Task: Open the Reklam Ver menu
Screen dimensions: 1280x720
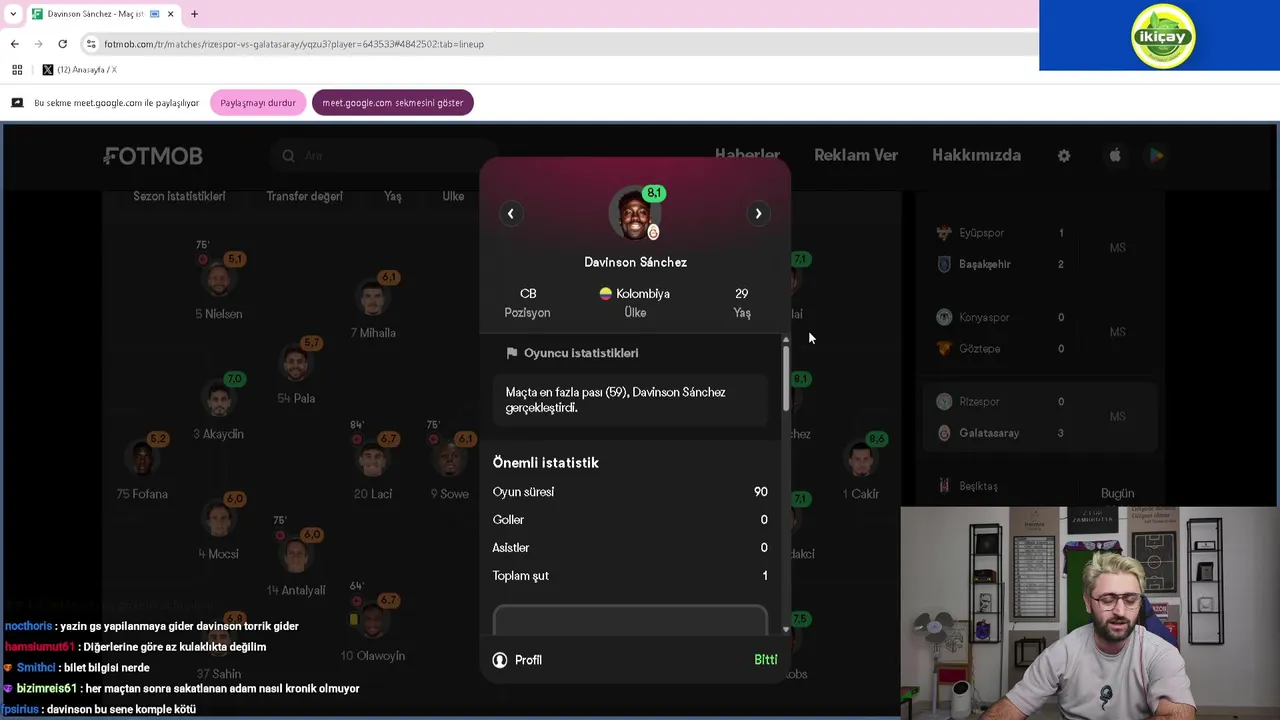Action: tap(856, 155)
